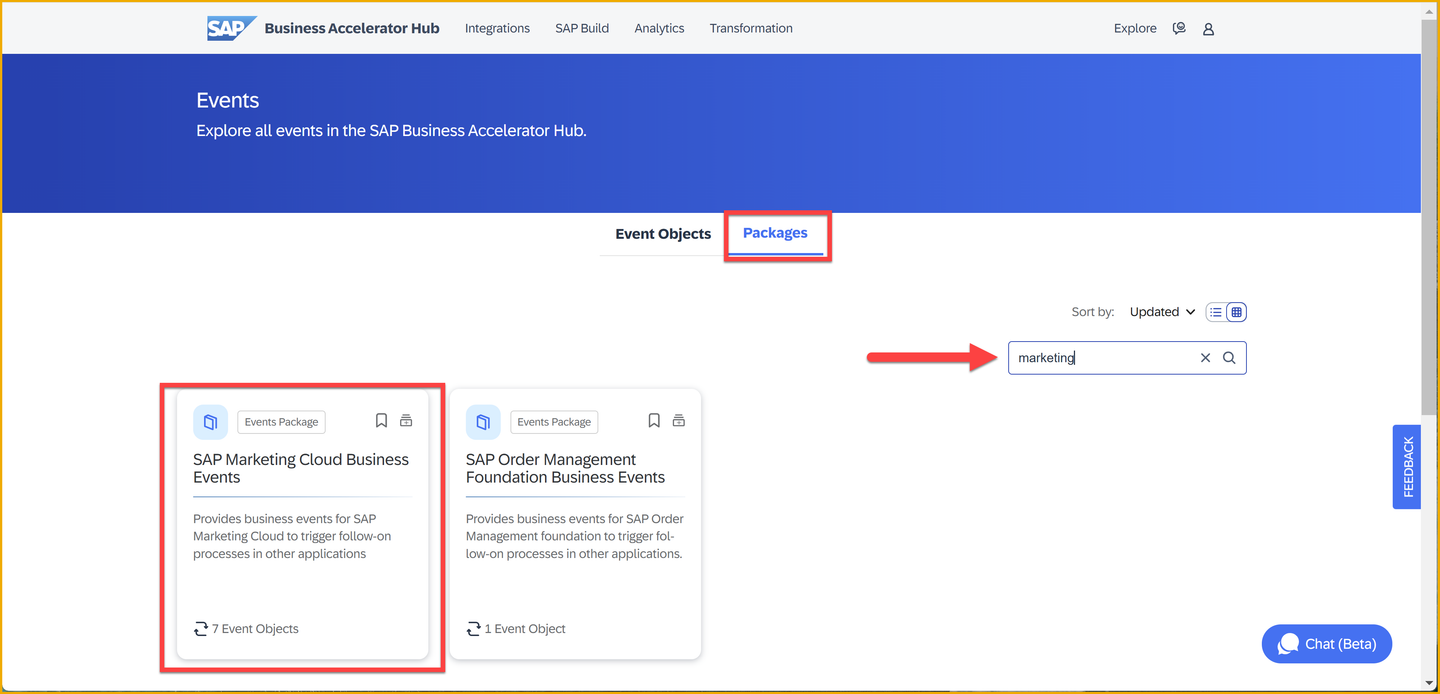Switch to grid view
The width and height of the screenshot is (1440, 694).
[x=1237, y=312]
